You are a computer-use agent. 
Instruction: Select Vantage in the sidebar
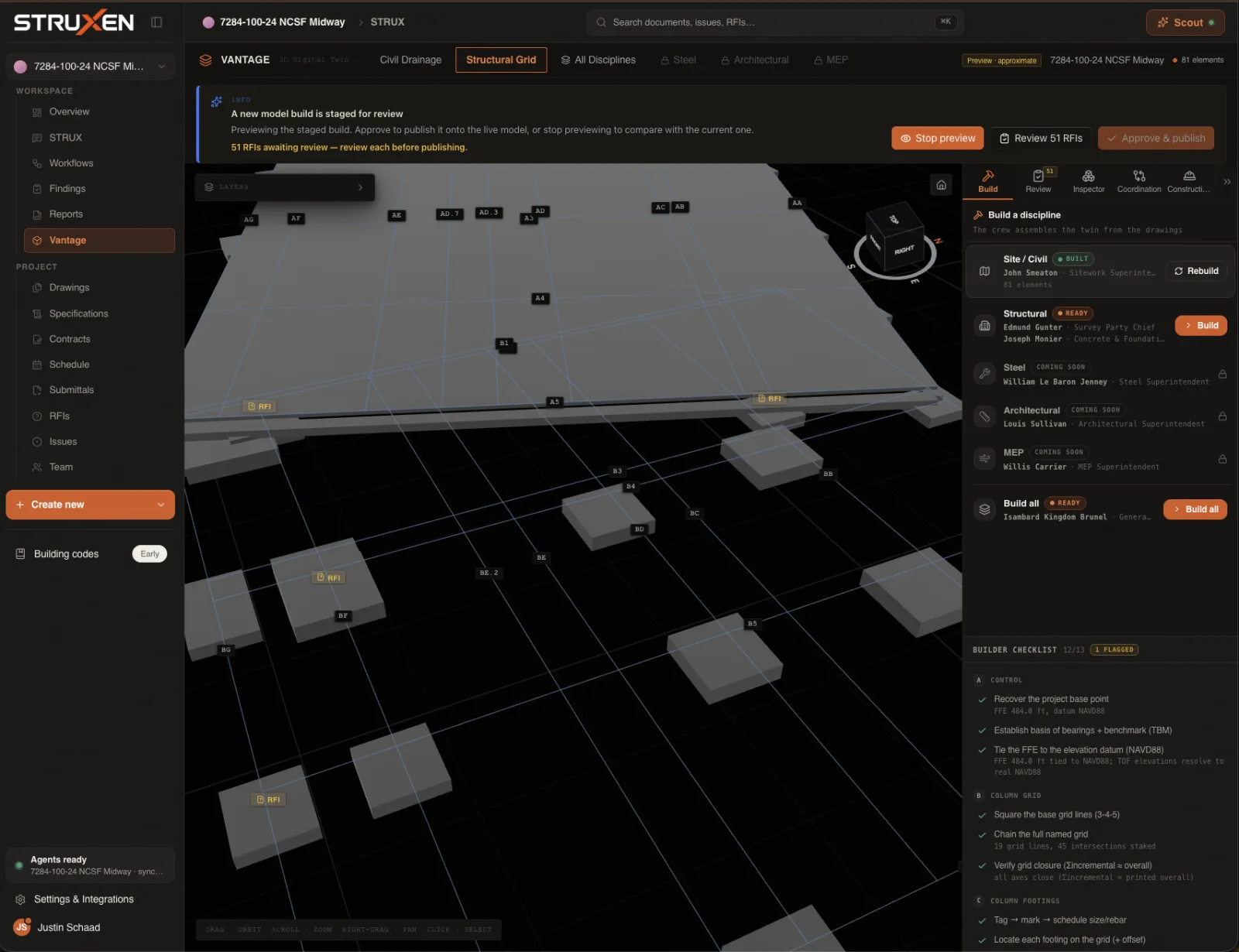[x=99, y=240]
